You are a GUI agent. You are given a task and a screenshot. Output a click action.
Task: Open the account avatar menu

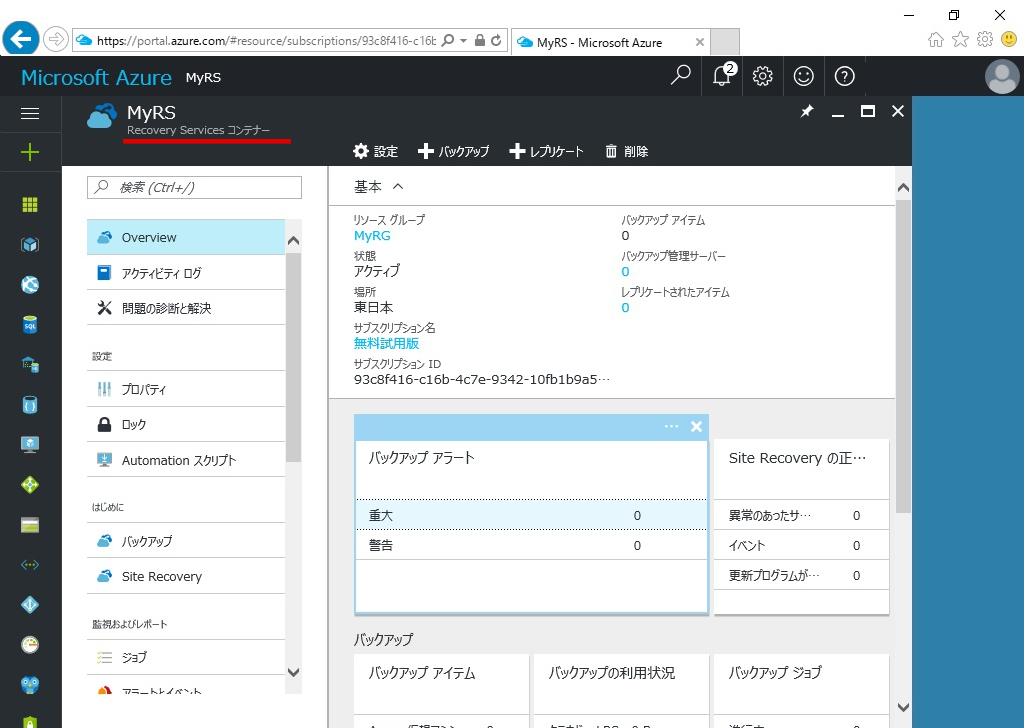[x=1002, y=76]
